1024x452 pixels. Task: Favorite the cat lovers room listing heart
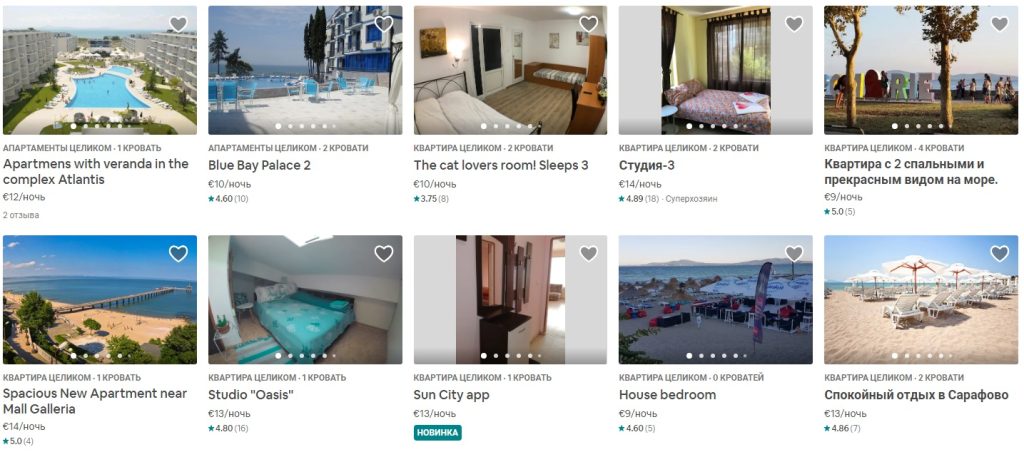[588, 24]
